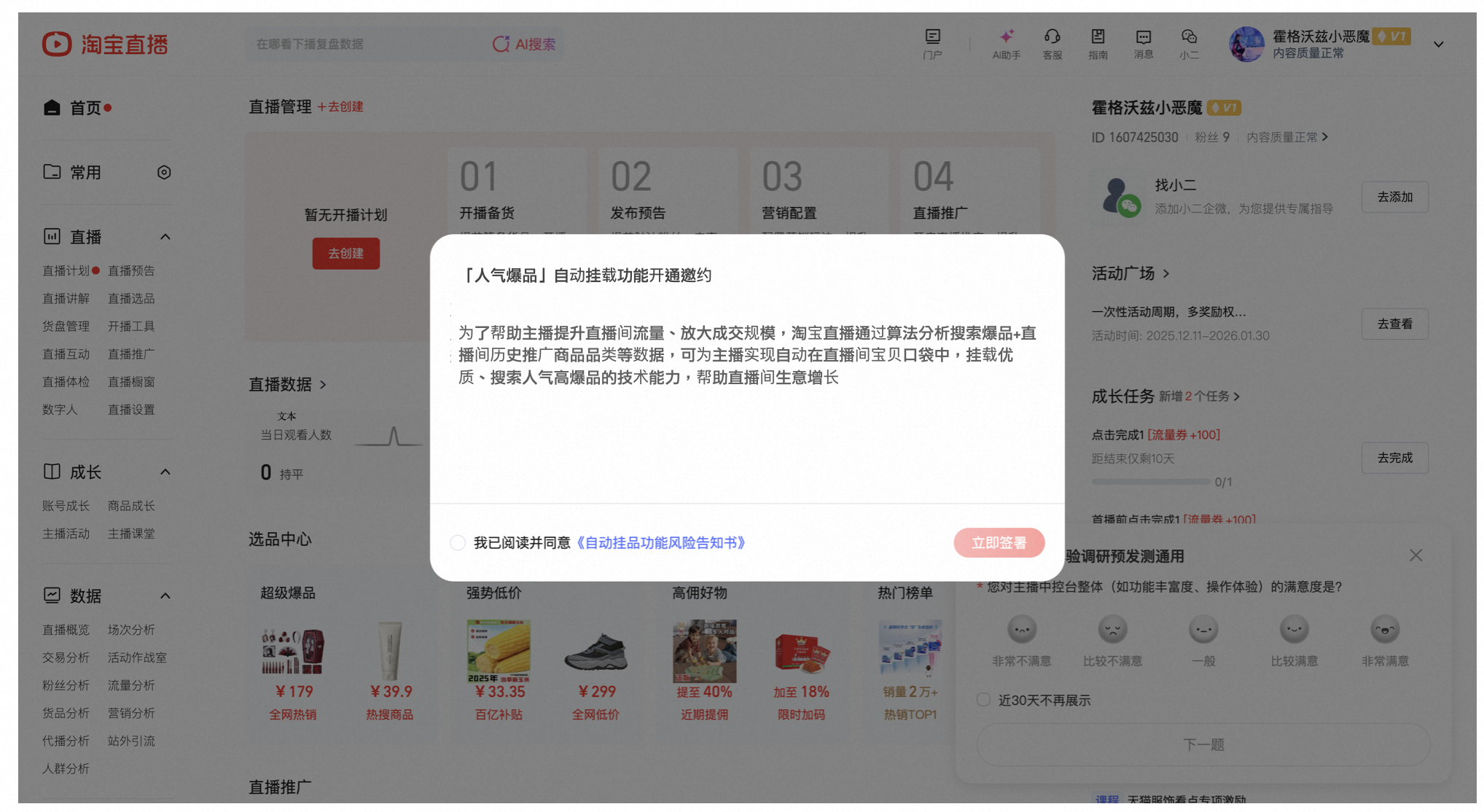Open the ¥179 全网热销 product thumbnail
Image resolution: width=1484 pixels, height=812 pixels.
(292, 650)
